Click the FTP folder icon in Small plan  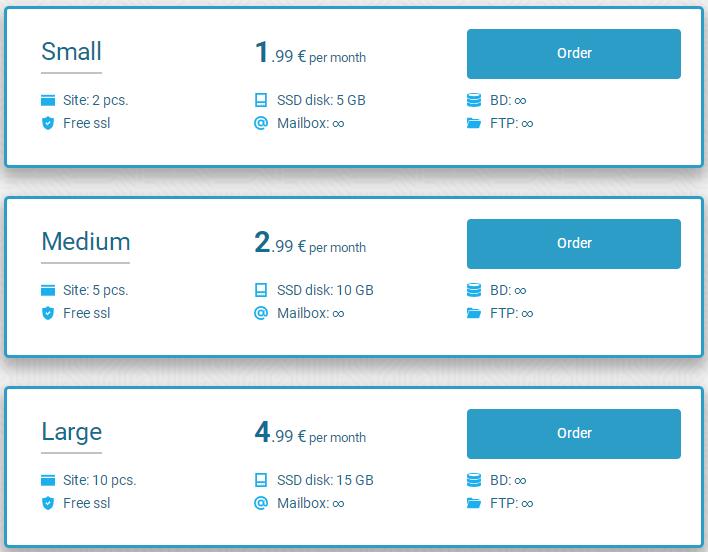474,123
